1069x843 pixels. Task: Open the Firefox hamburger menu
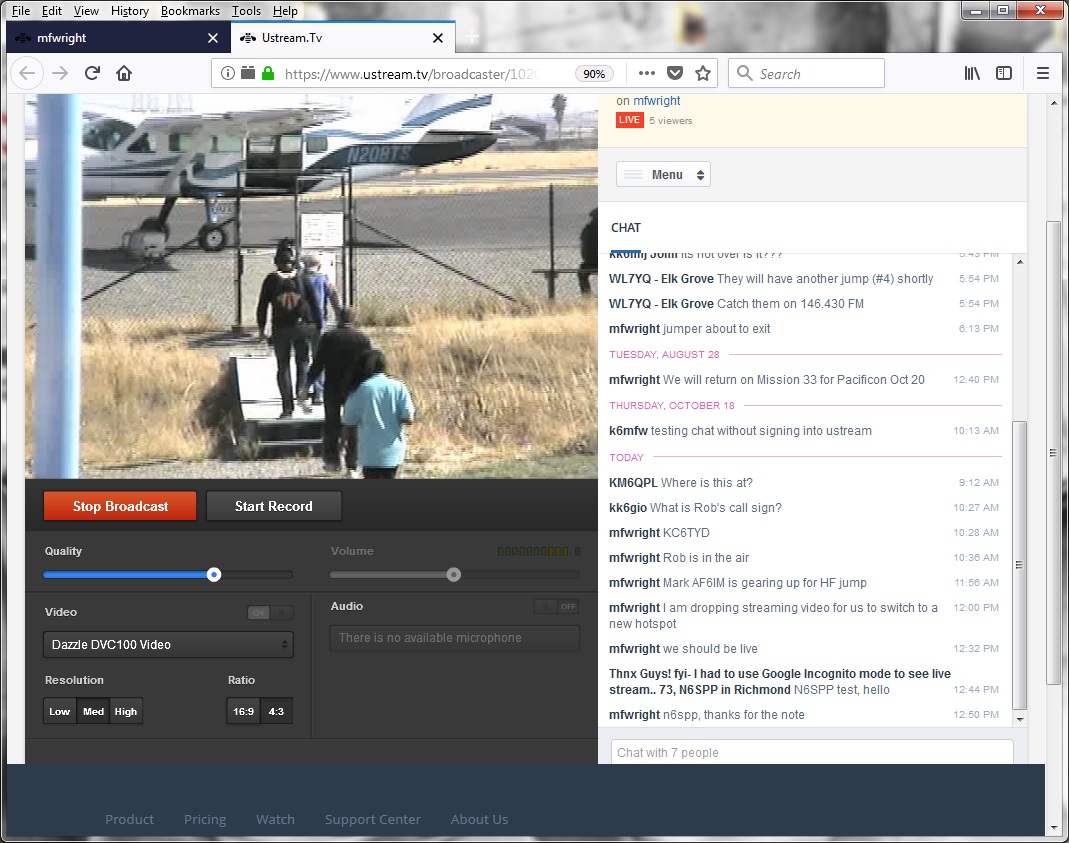pyautogui.click(x=1043, y=73)
